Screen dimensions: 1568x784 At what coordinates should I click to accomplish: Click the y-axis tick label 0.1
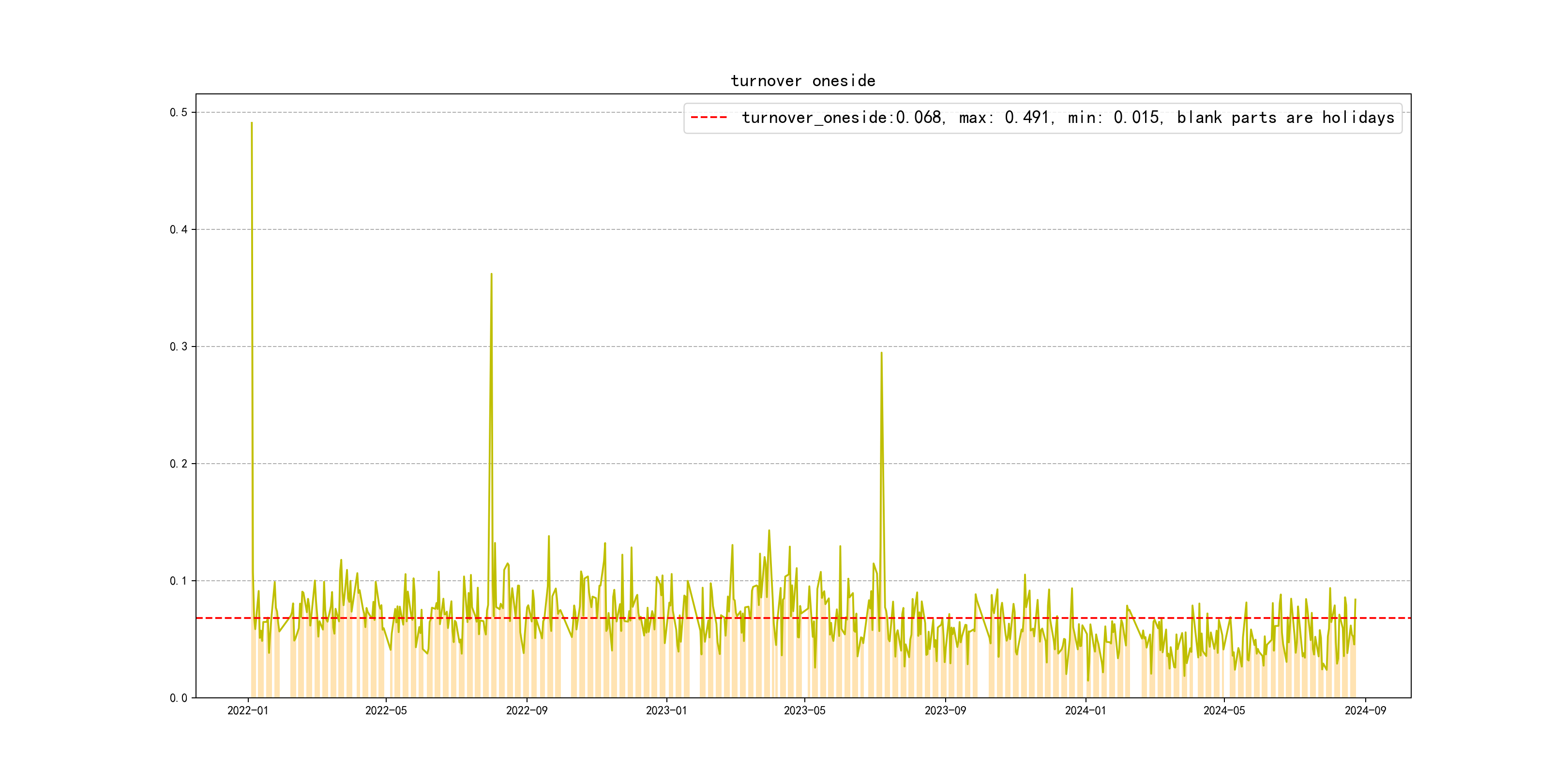[179, 581]
